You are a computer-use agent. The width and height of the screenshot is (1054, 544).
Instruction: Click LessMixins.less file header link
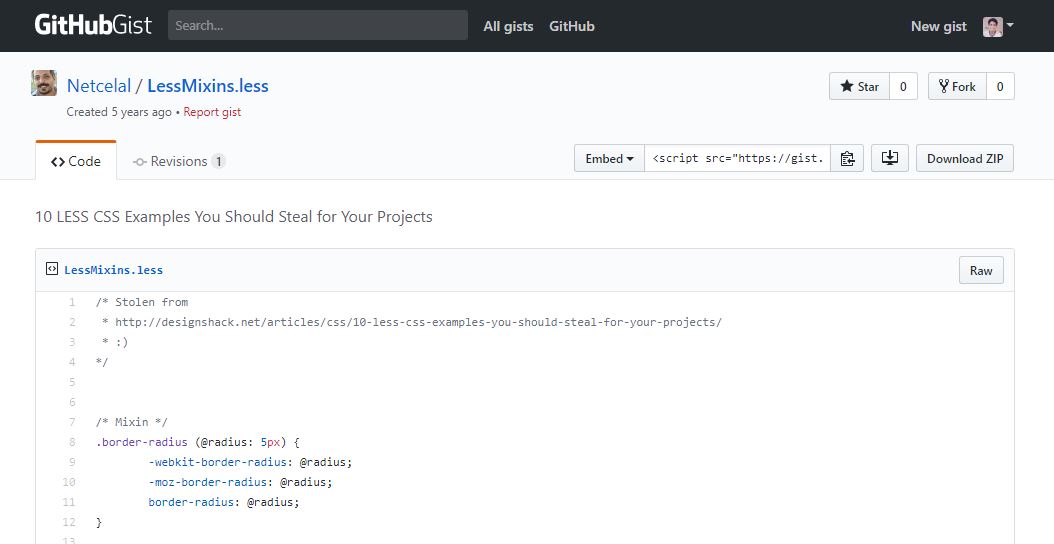114,270
